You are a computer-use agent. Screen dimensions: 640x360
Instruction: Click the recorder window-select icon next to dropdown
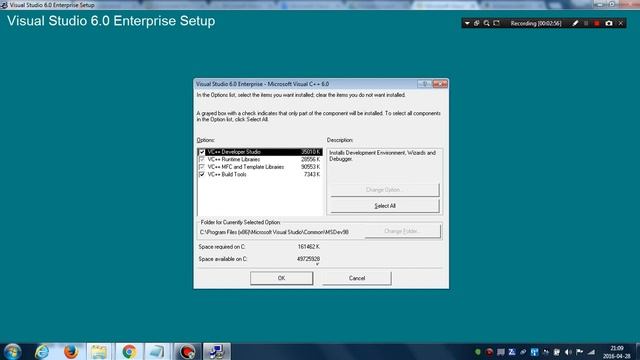[476, 23]
